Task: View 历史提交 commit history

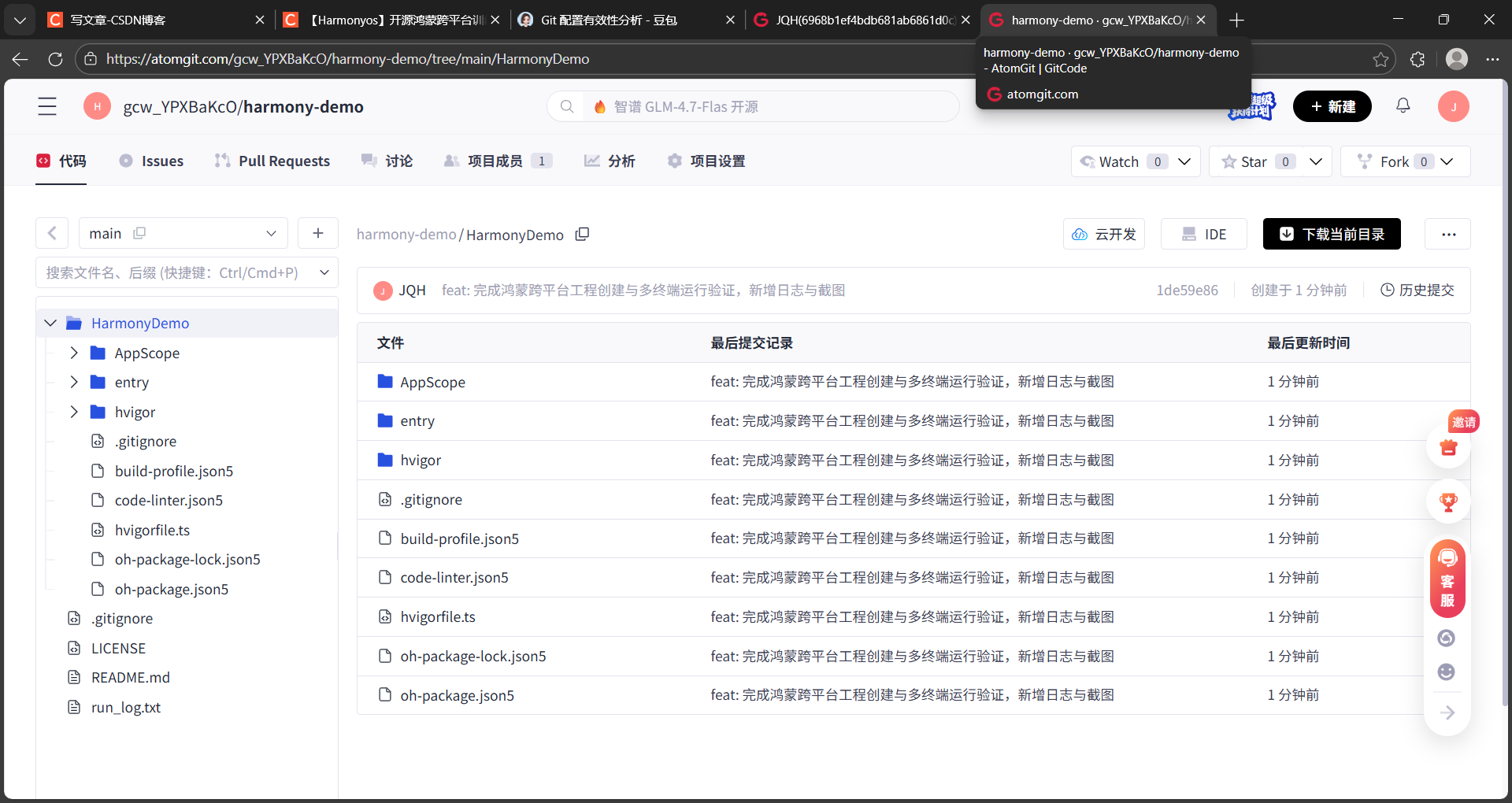Action: point(1417,290)
